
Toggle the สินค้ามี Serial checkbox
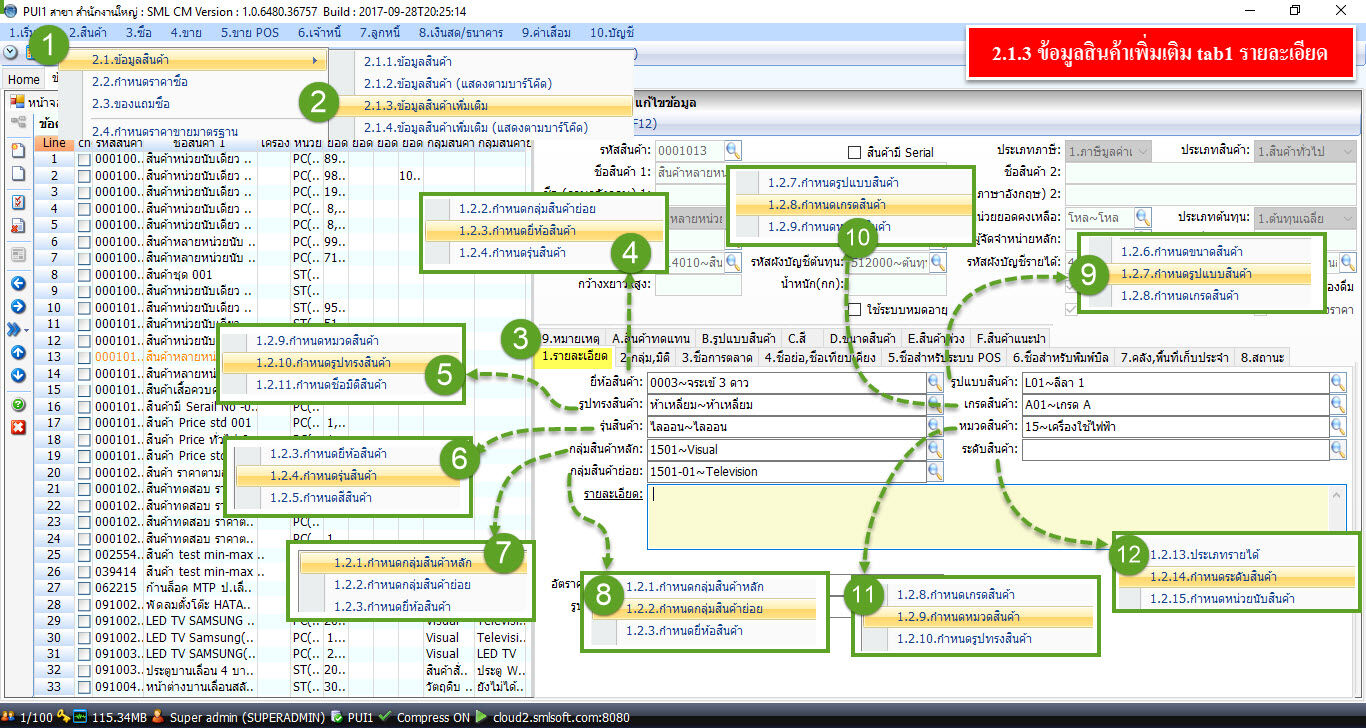tap(854, 152)
